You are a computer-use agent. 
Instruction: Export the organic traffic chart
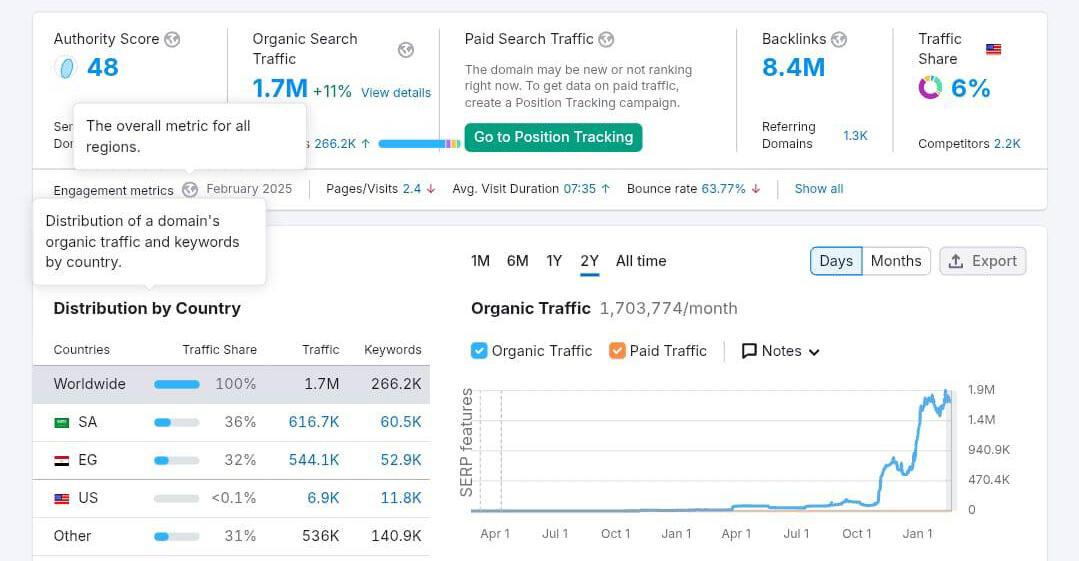click(x=982, y=261)
